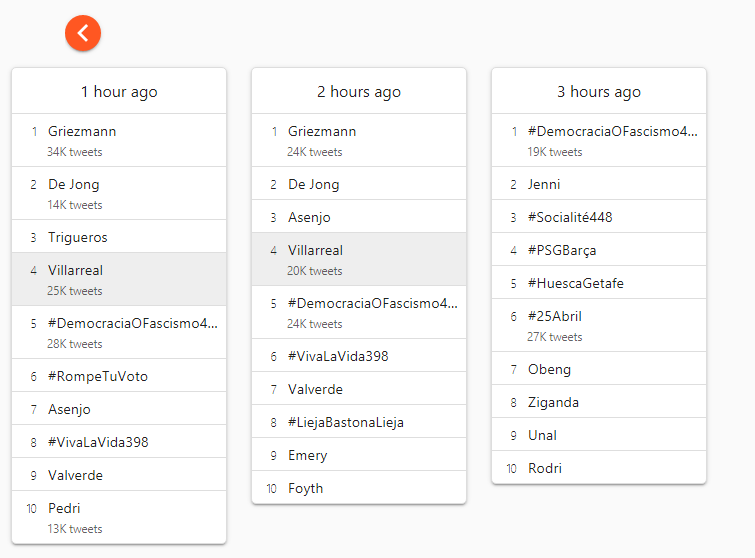This screenshot has width=755, height=558.
Task: Open the #RompeTuVoto hashtag
Action: click(x=98, y=376)
